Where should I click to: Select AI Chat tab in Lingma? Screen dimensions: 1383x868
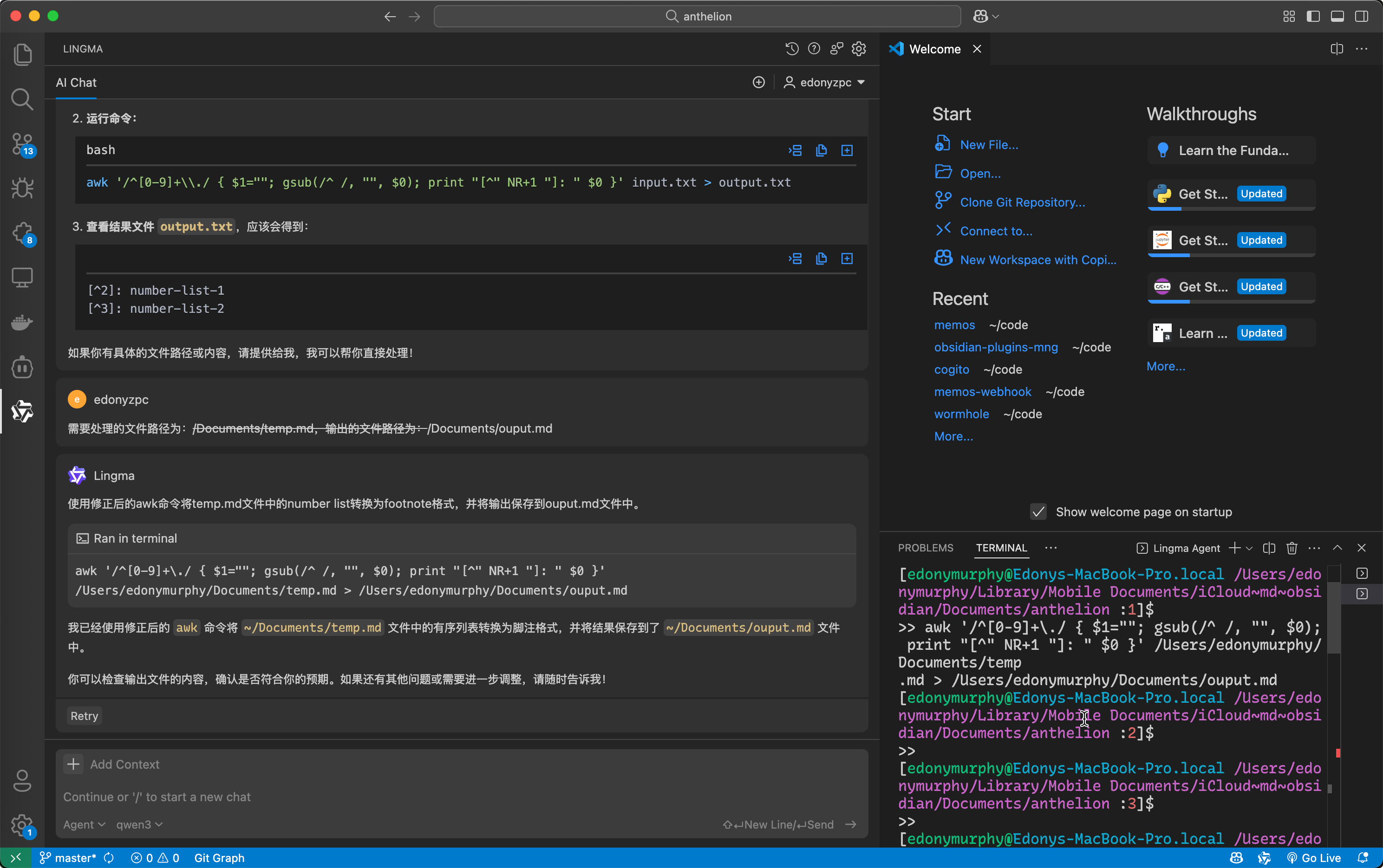[x=76, y=83]
